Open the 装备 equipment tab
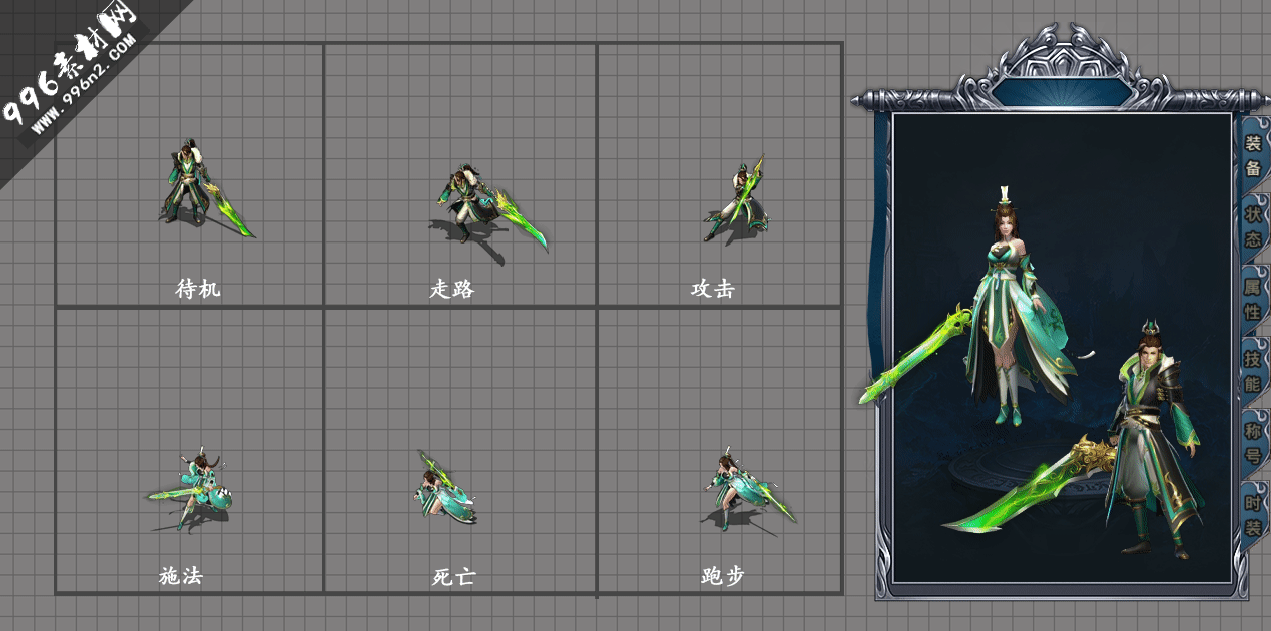This screenshot has height=631, width=1271. coord(1253,155)
